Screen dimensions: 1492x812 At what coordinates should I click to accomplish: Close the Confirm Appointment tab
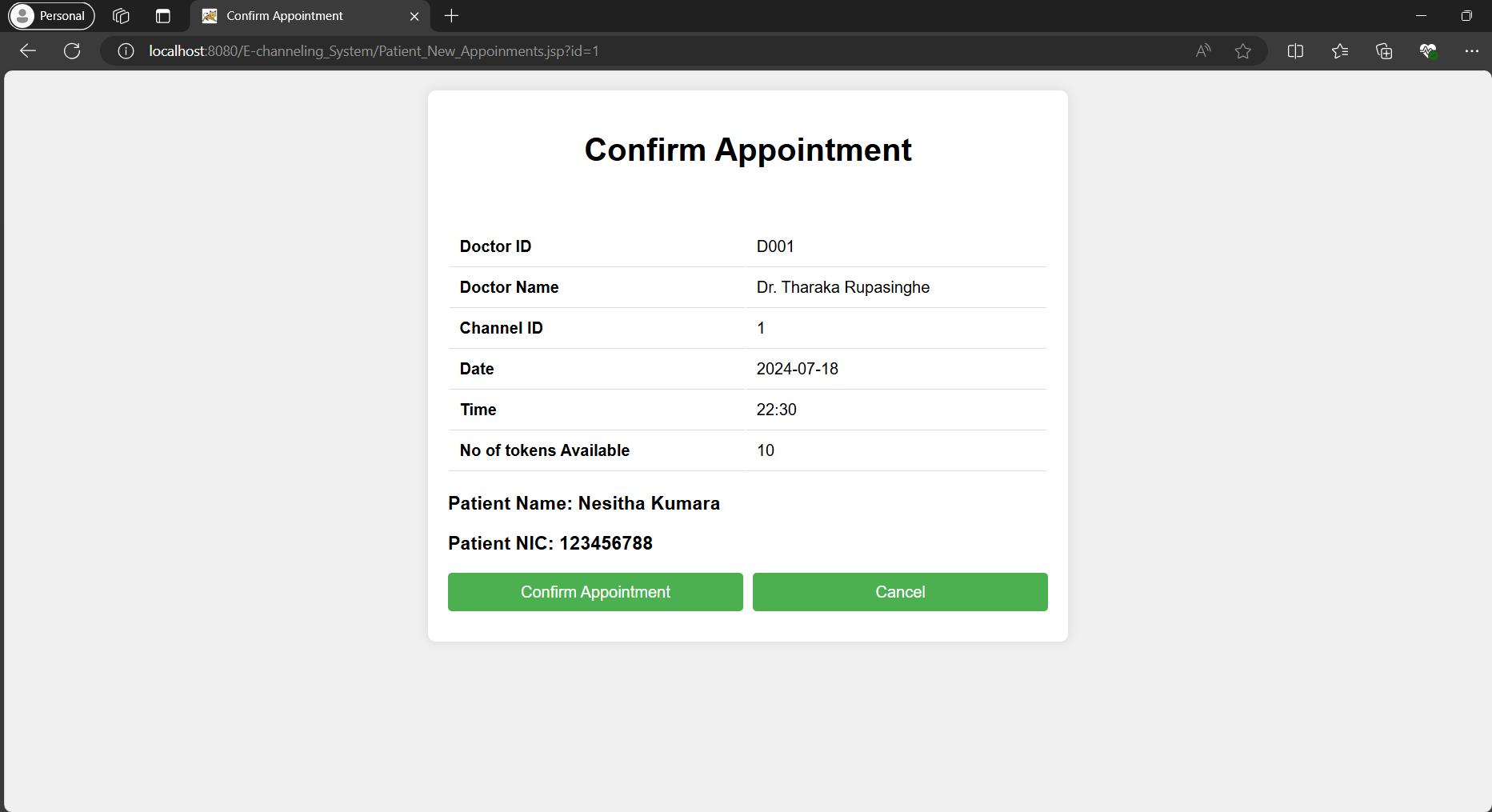point(414,16)
